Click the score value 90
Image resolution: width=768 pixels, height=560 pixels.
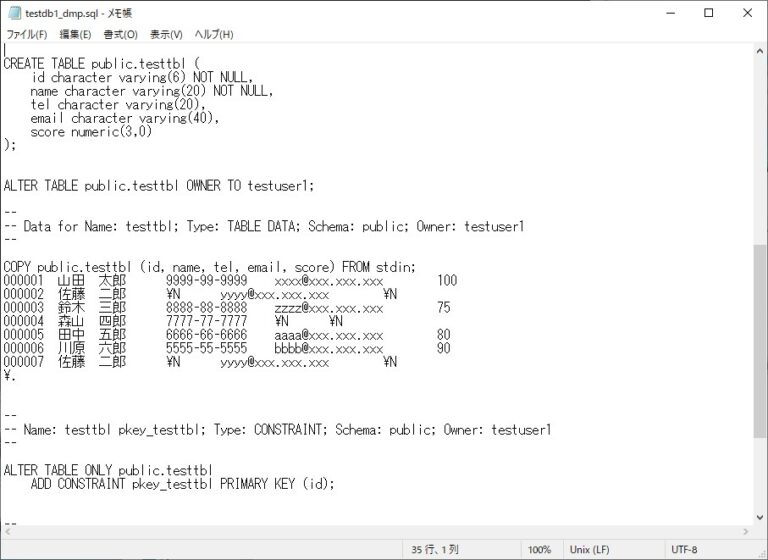pyautogui.click(x=444, y=348)
